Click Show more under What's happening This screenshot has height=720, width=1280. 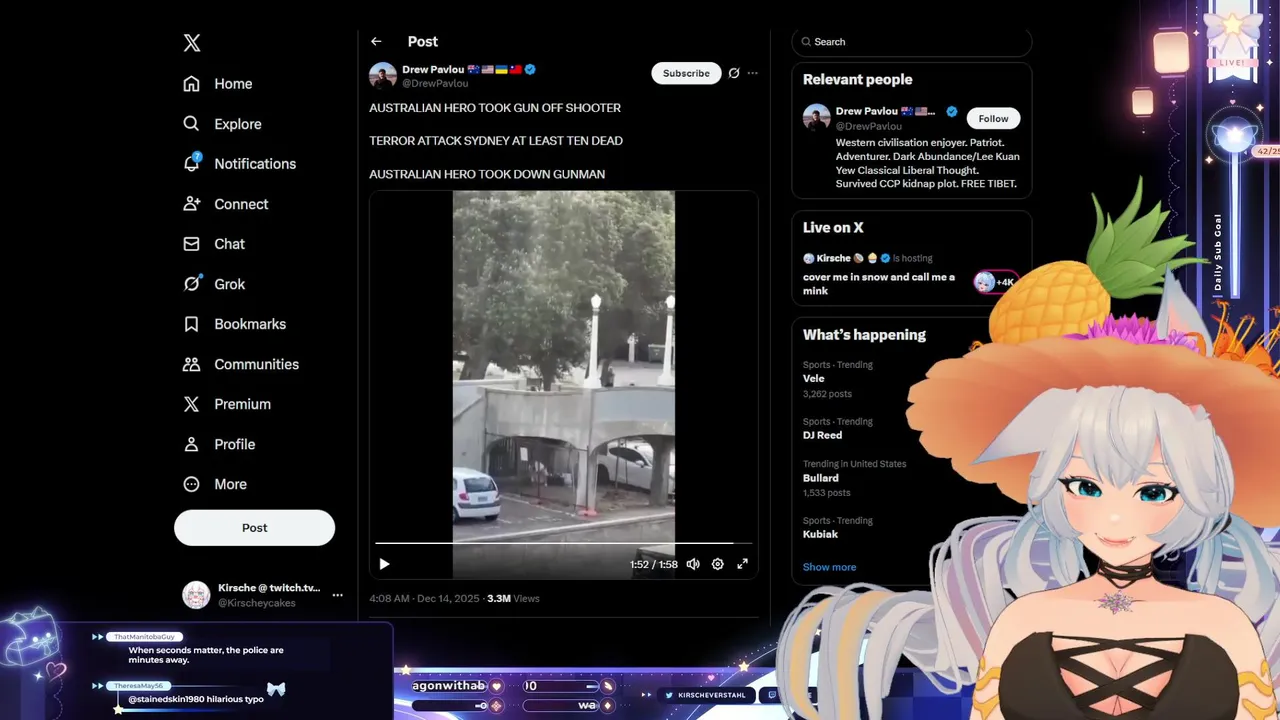click(829, 567)
